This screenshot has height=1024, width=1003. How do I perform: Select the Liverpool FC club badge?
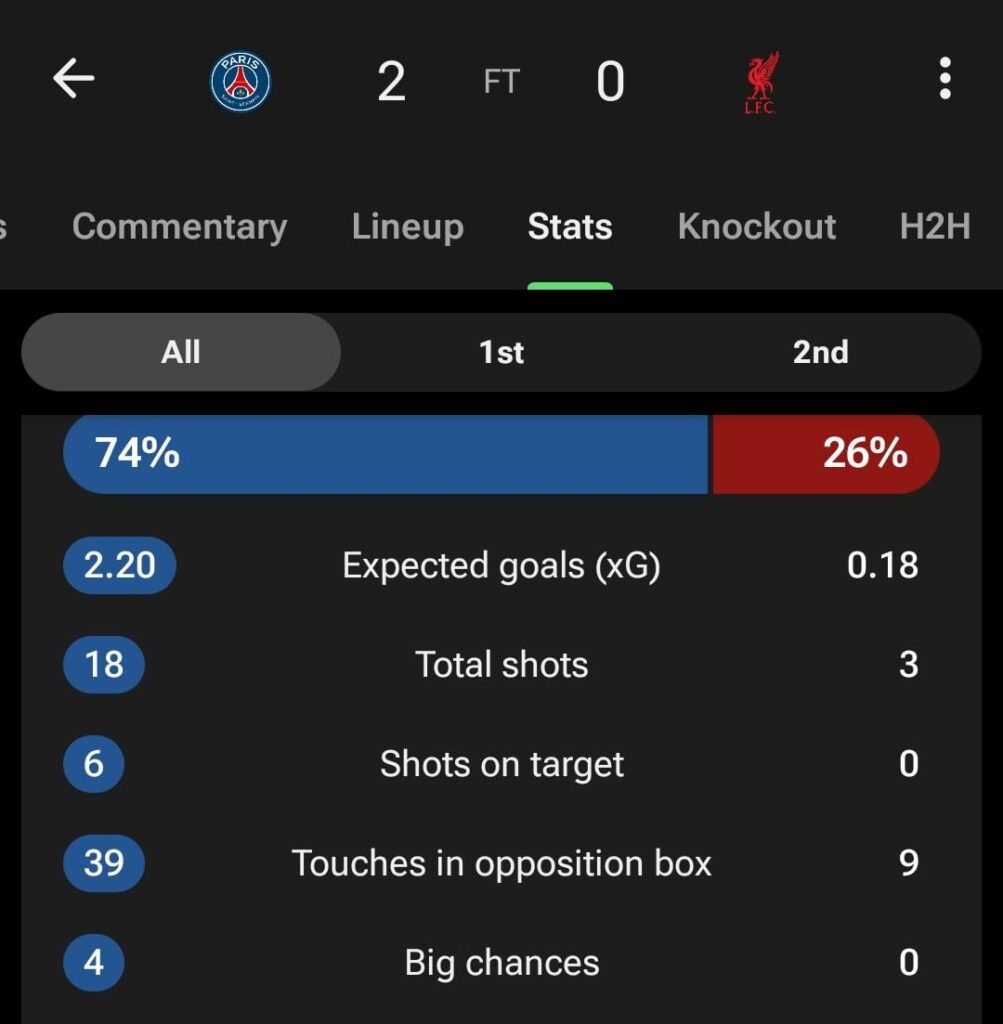point(759,79)
